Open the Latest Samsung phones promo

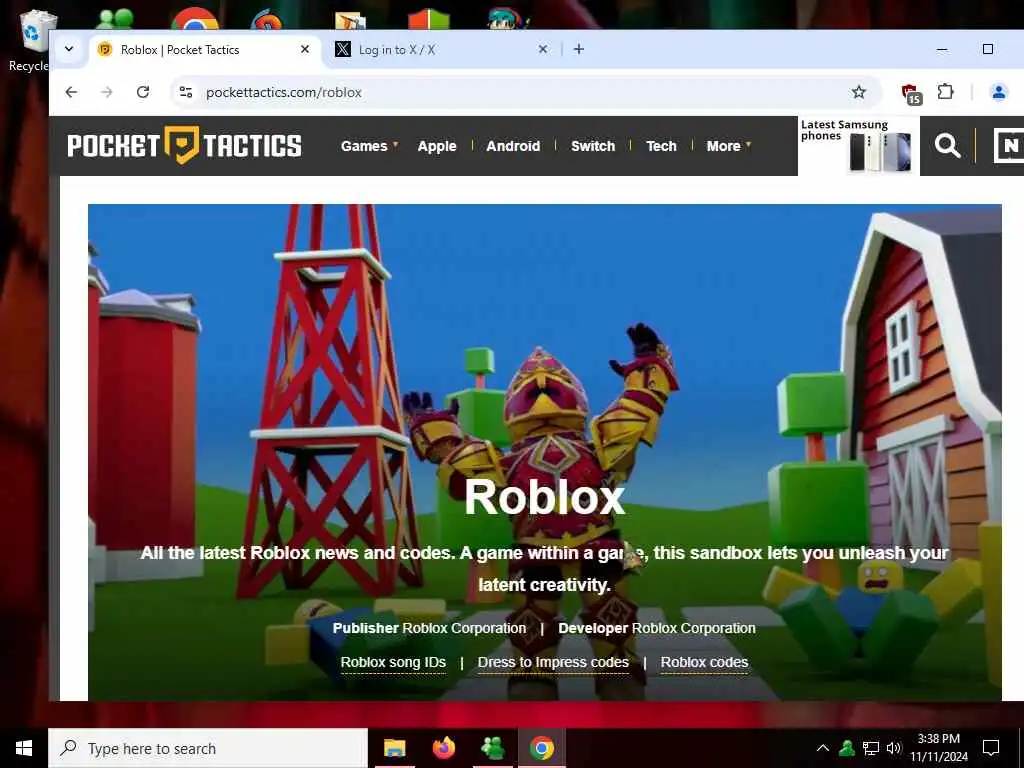coord(859,146)
